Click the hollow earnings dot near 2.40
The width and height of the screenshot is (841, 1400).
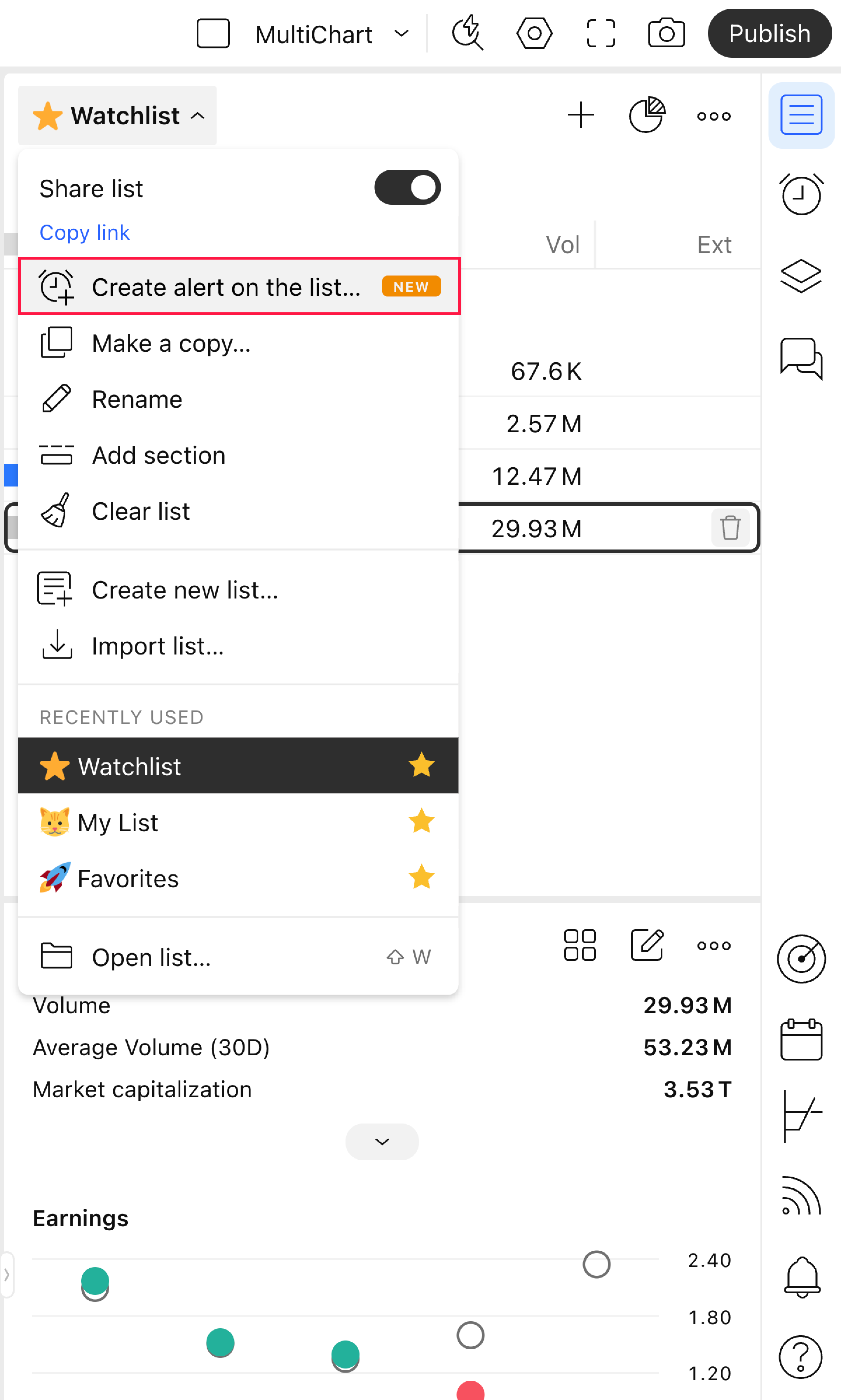(596, 1265)
